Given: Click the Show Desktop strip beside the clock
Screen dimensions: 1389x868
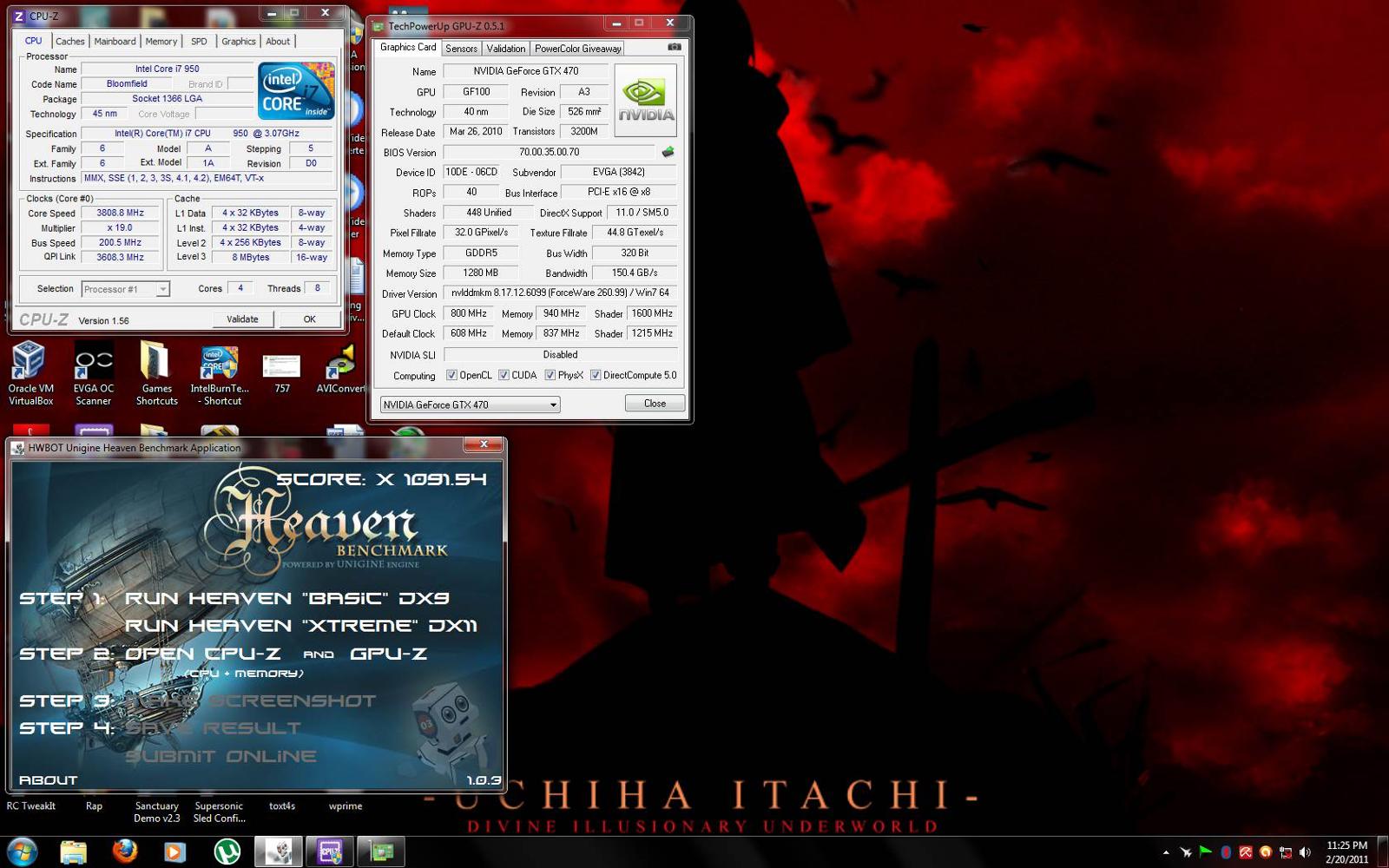Looking at the screenshot, I should (1382, 852).
